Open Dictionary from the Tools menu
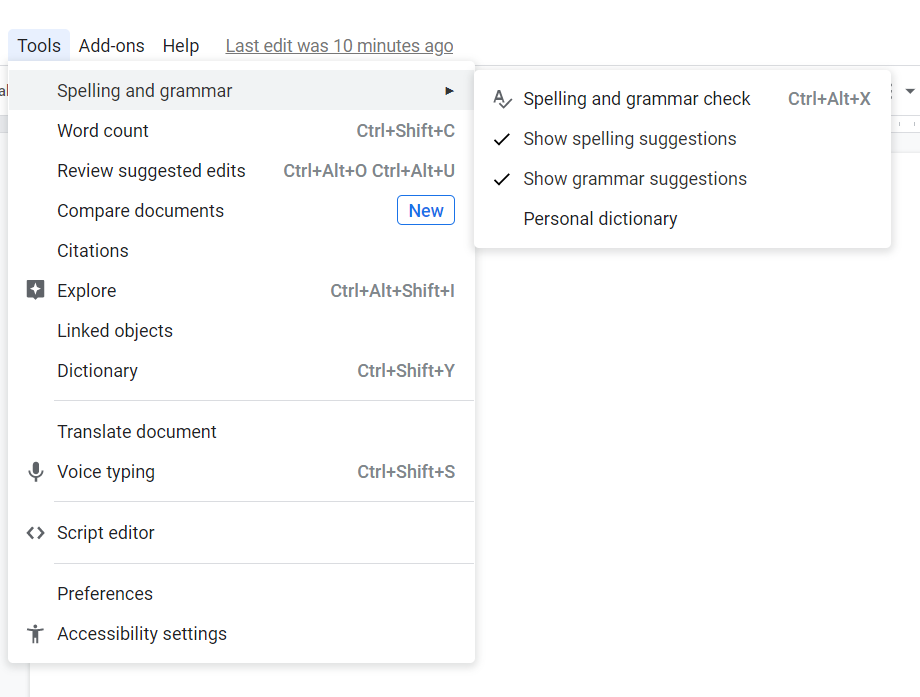 241,370
